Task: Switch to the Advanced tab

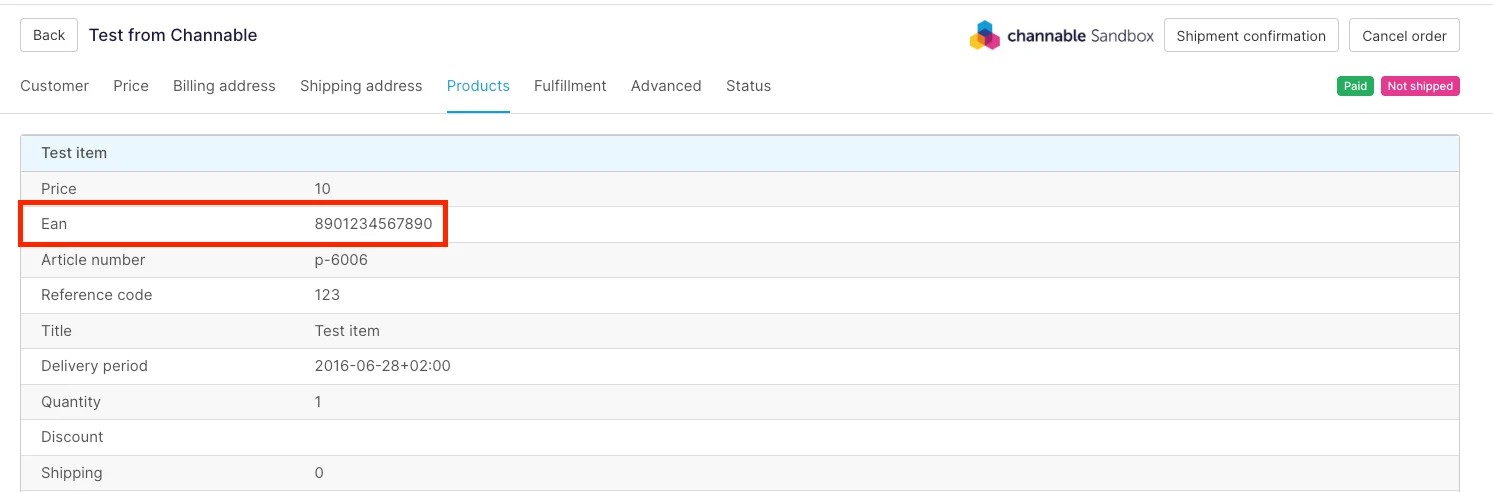Action: [666, 86]
